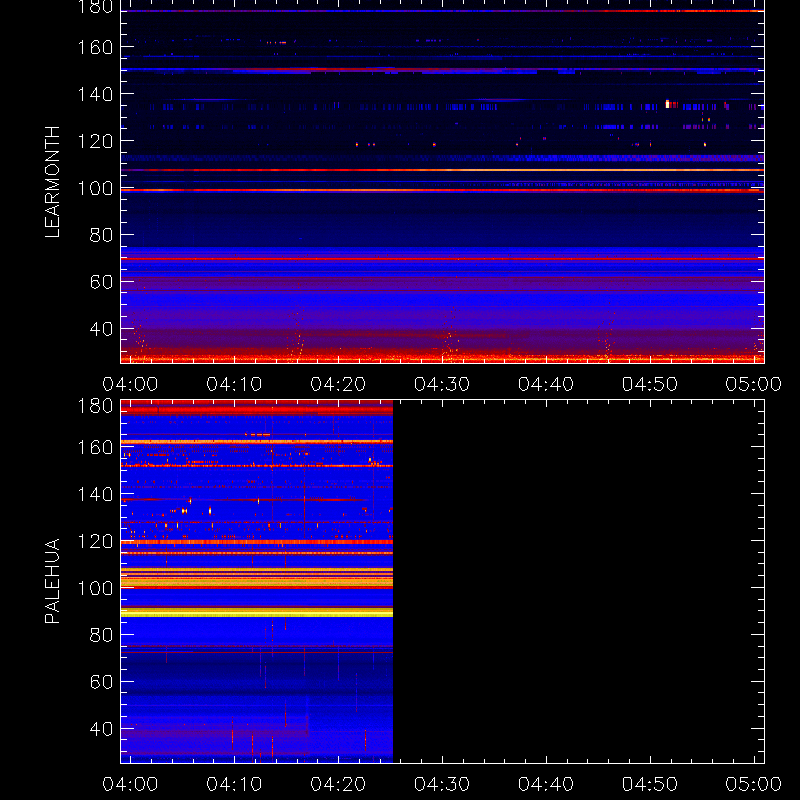Screen dimensions: 800x800
Task: Click the bright white burst near 04:52 in Learmonth
Action: coord(667,104)
